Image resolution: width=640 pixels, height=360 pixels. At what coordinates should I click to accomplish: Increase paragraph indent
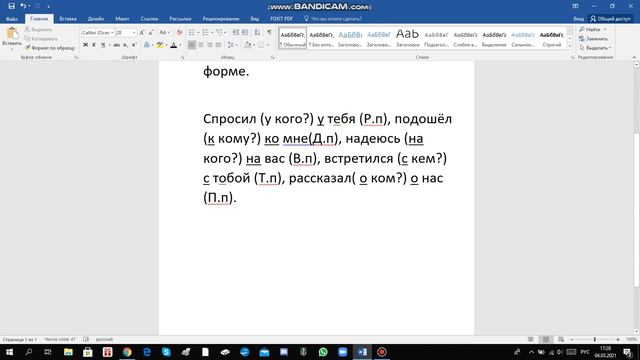[244, 32]
